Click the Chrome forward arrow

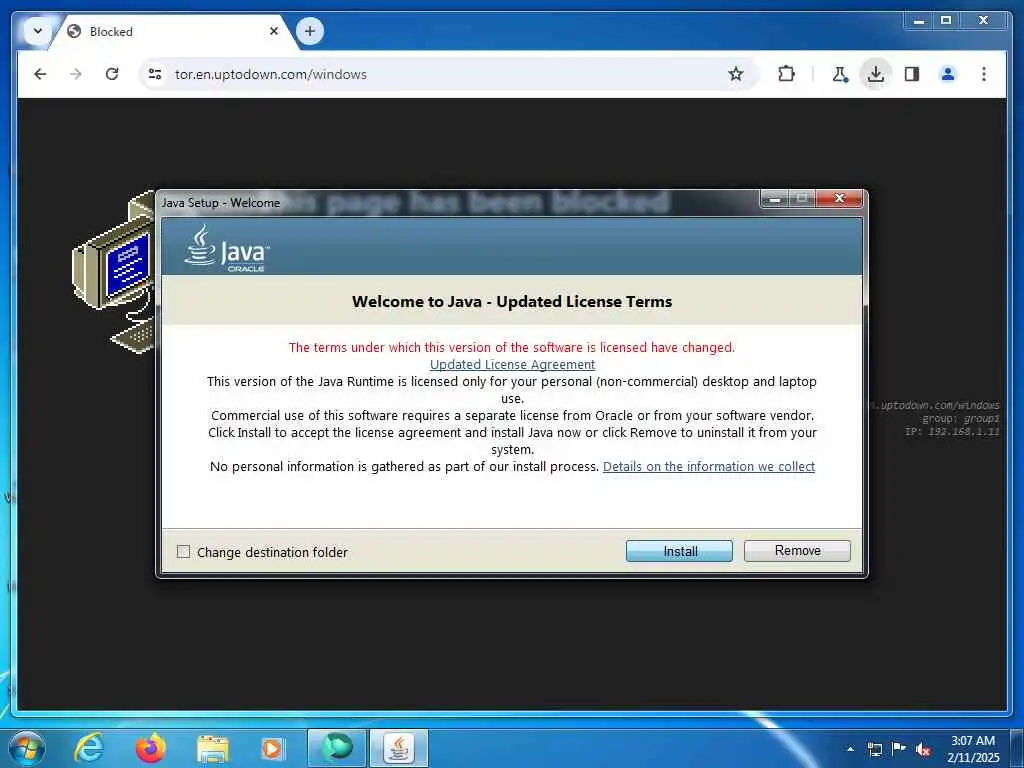click(76, 74)
